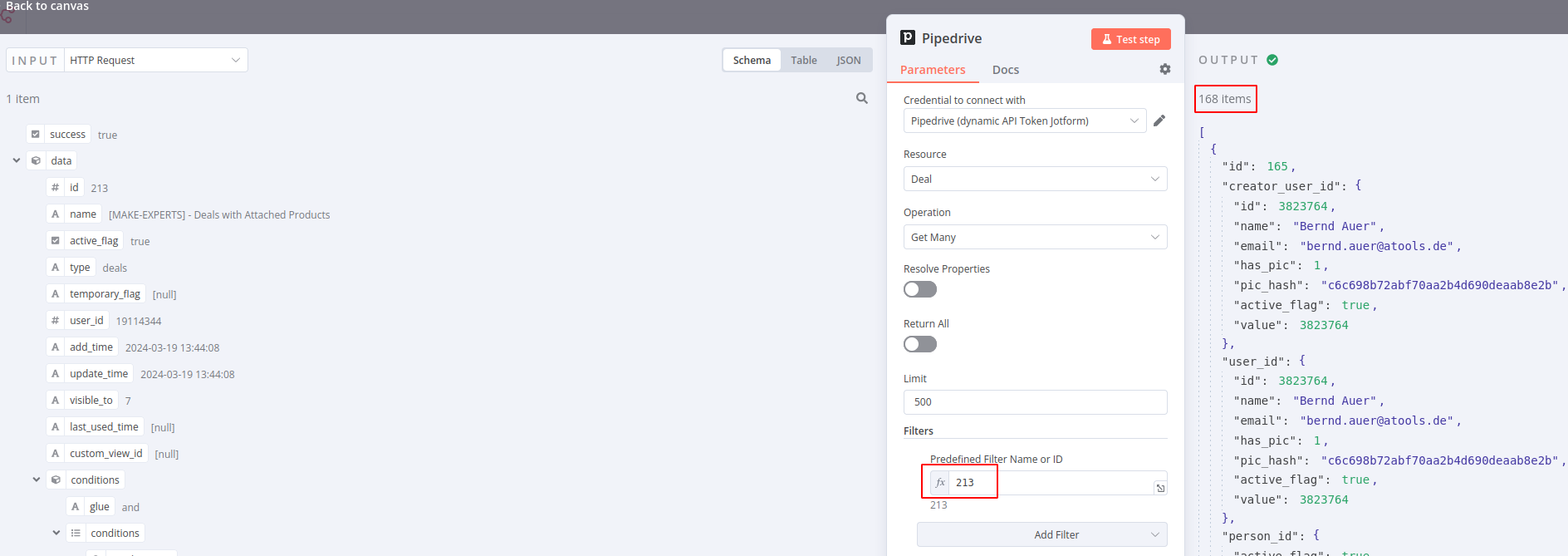1568x556 pixels.
Task: Click the '1 item' input count
Action: [23, 99]
